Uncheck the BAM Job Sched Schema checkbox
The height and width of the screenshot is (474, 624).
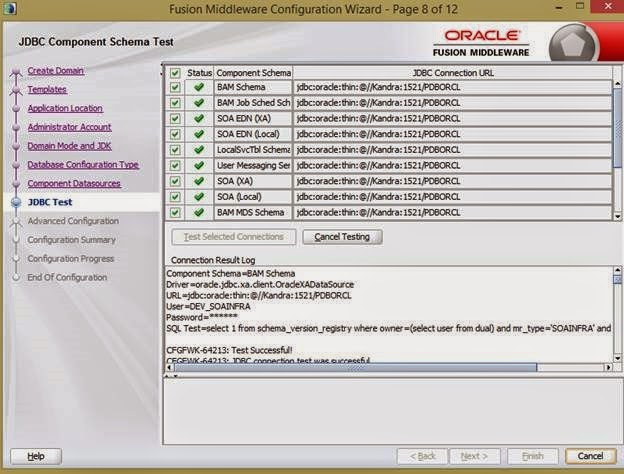[175, 103]
